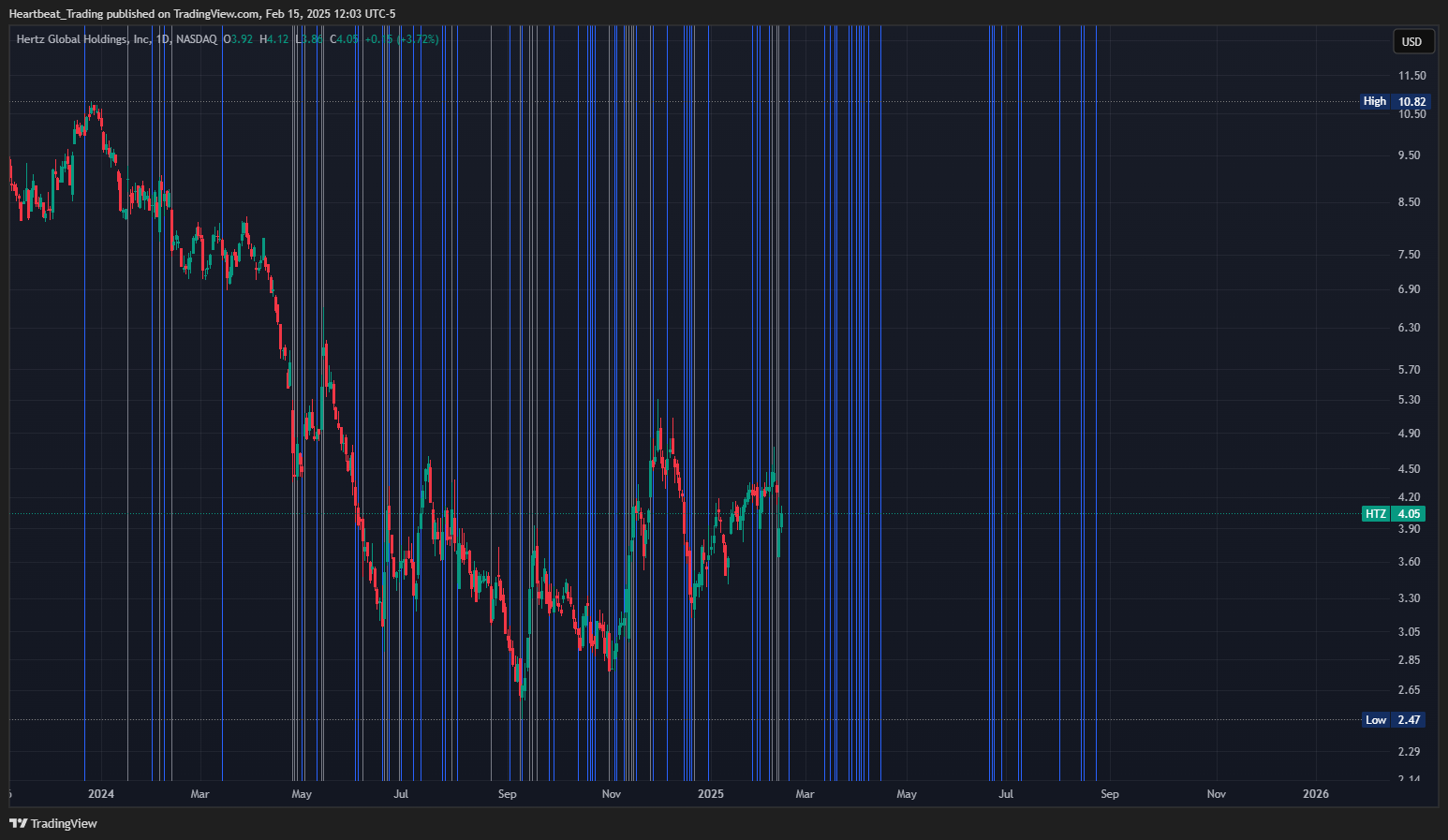
Task: Click the Nov label just before 2026
Action: pos(1216,794)
